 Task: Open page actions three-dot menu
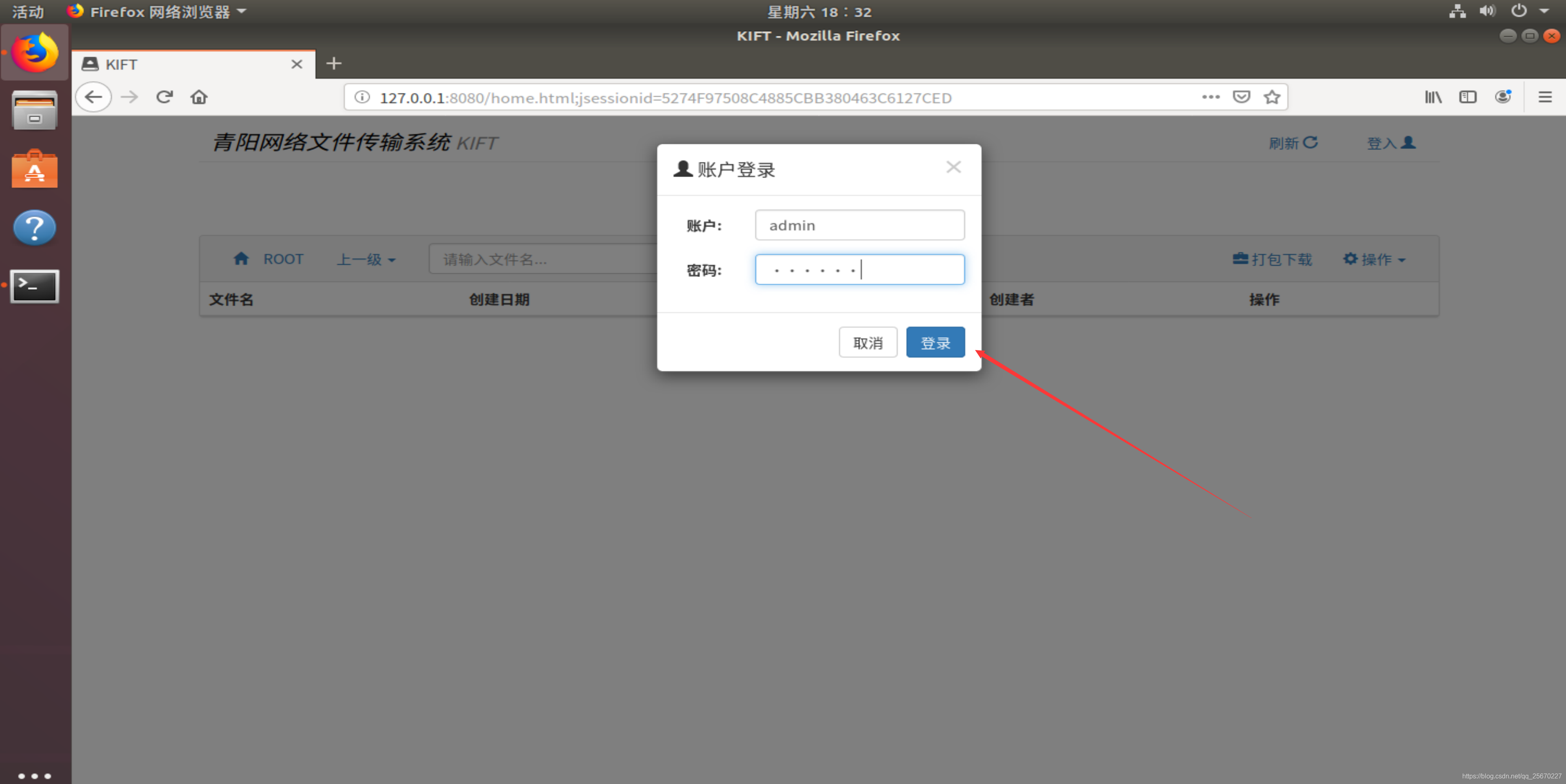click(1211, 97)
